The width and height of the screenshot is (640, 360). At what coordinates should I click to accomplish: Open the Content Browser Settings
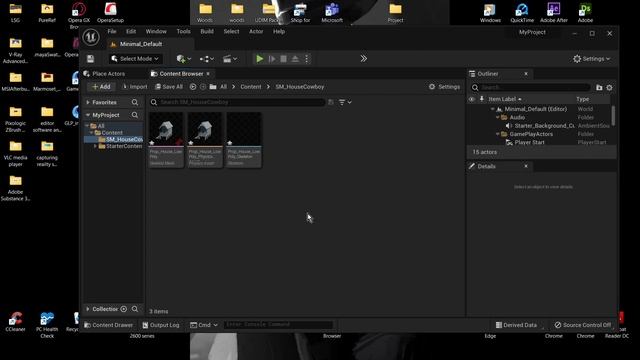(444, 87)
